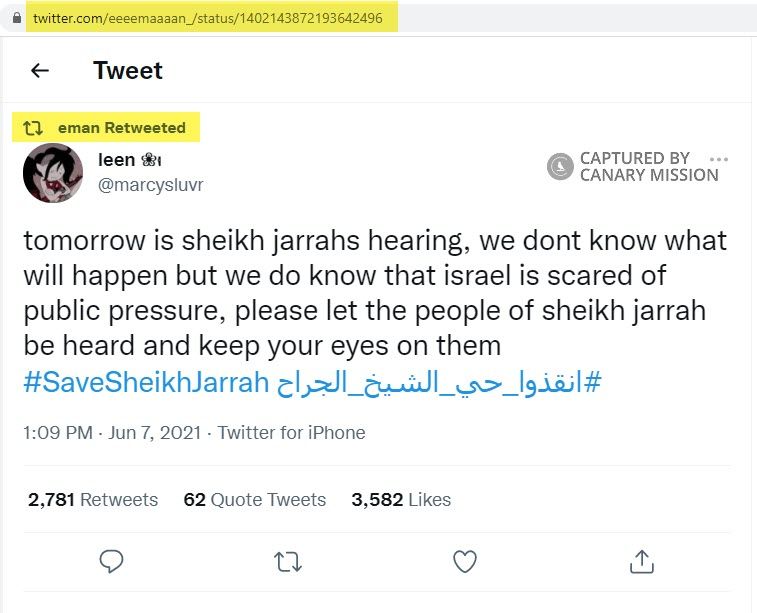Click the "eman Retweeted" label
The image size is (757, 613).
tap(122, 128)
